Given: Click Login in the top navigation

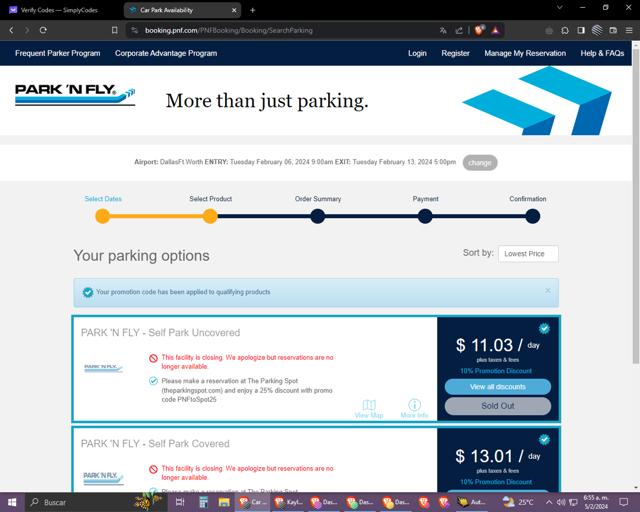Looking at the screenshot, I should [x=417, y=53].
